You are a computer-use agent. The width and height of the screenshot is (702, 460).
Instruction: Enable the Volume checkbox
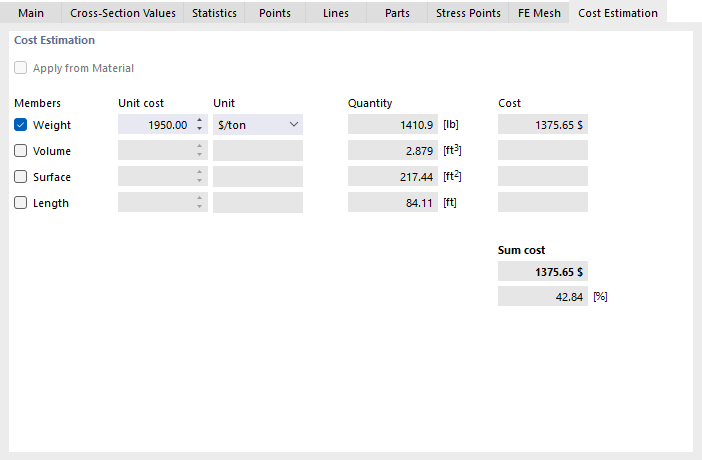click(21, 151)
